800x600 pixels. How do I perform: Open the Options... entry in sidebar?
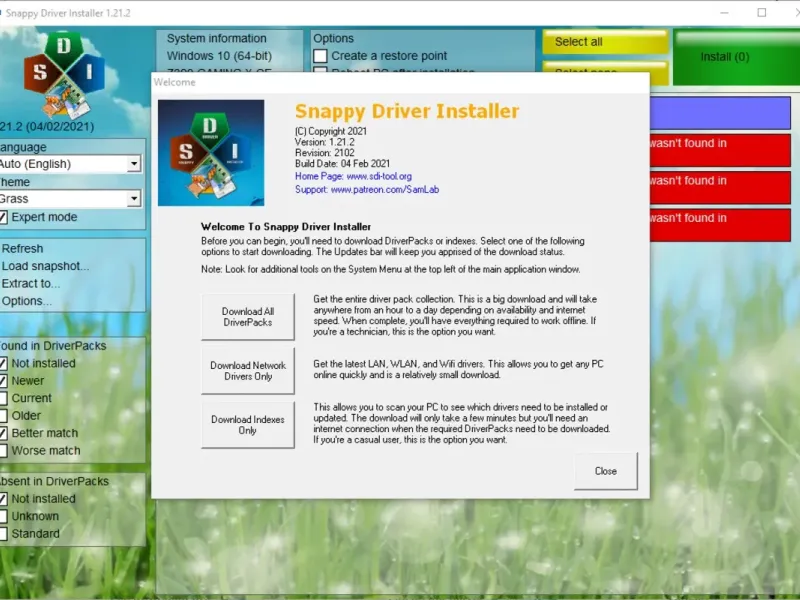27,301
